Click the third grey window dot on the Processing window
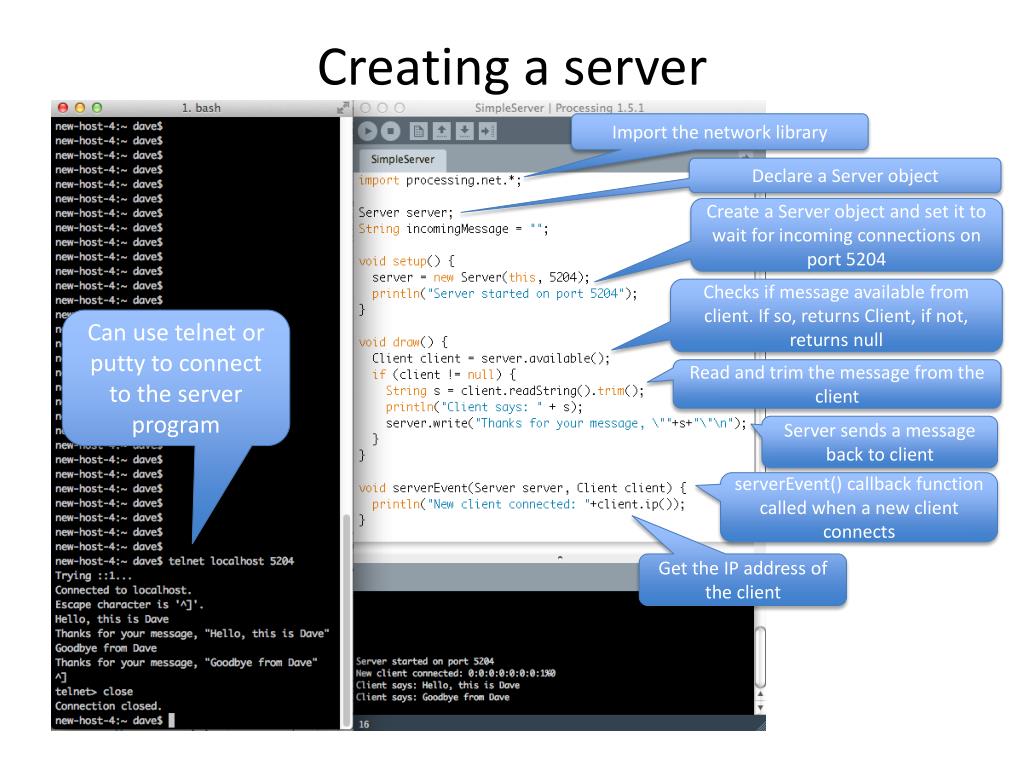1024x768 pixels. pyautogui.click(x=400, y=108)
